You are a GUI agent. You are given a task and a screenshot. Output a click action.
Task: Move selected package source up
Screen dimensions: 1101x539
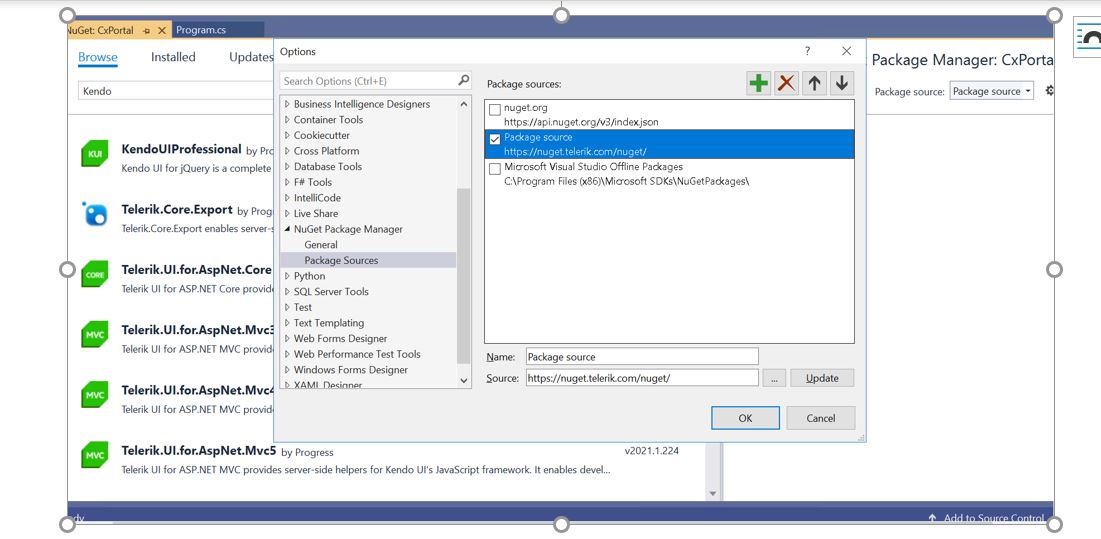(x=814, y=84)
